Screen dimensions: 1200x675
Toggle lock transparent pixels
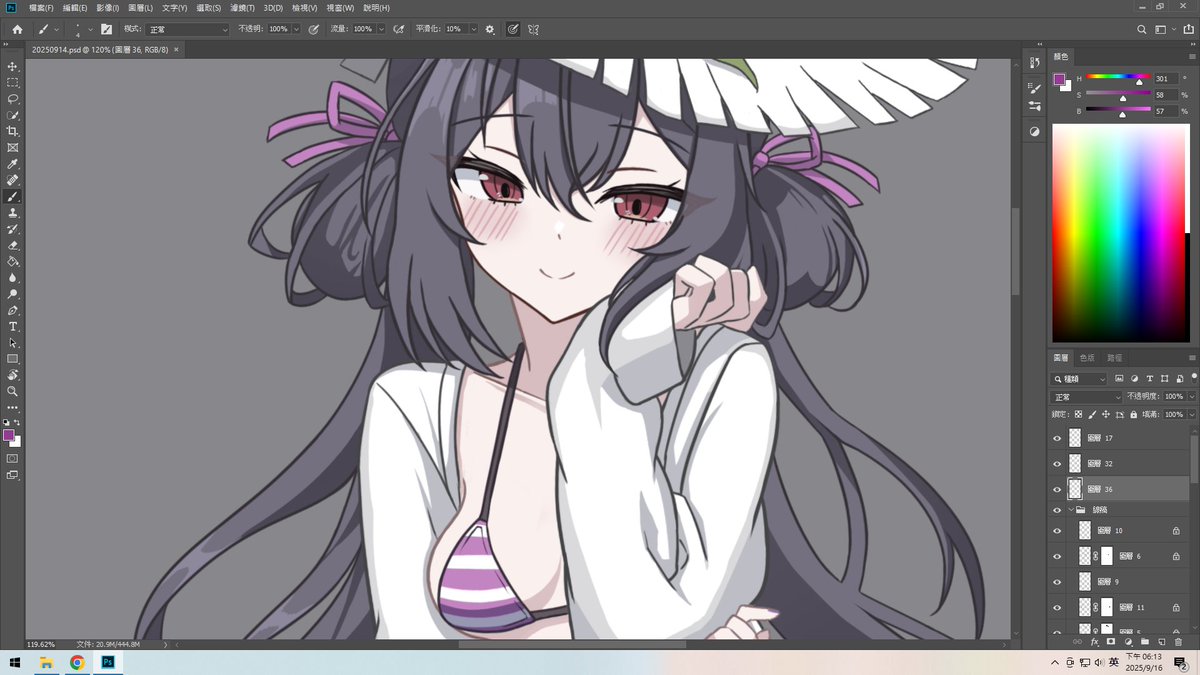click(1077, 414)
